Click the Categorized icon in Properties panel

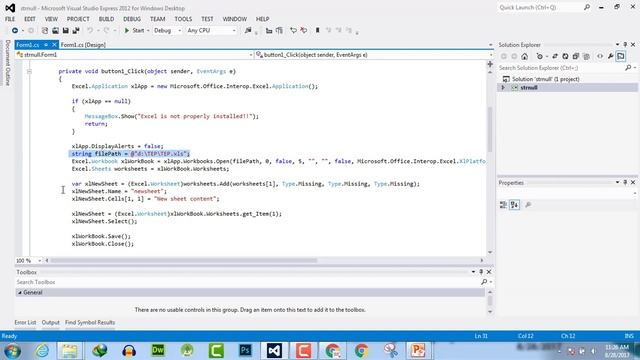click(503, 205)
